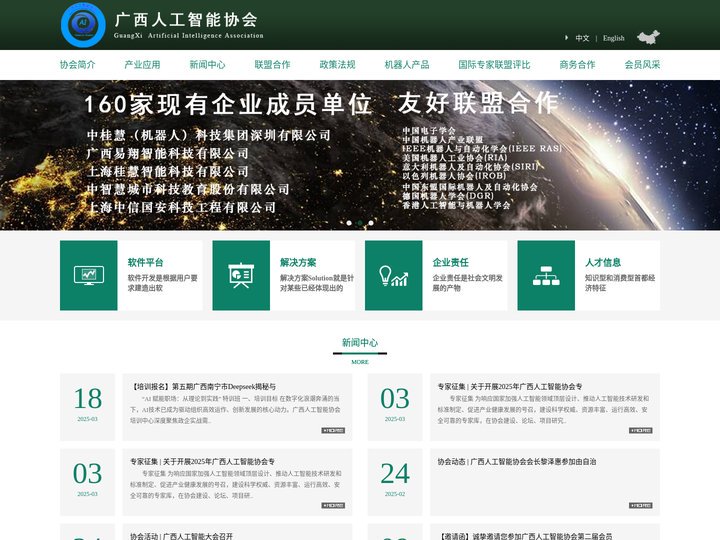Image resolution: width=720 pixels, height=540 pixels.
Task: Click MORE tag on 协会动态 news card
Action: click(x=641, y=505)
